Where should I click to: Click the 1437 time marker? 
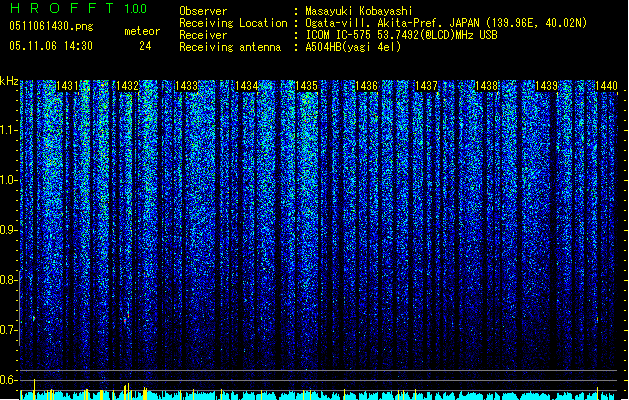click(426, 86)
